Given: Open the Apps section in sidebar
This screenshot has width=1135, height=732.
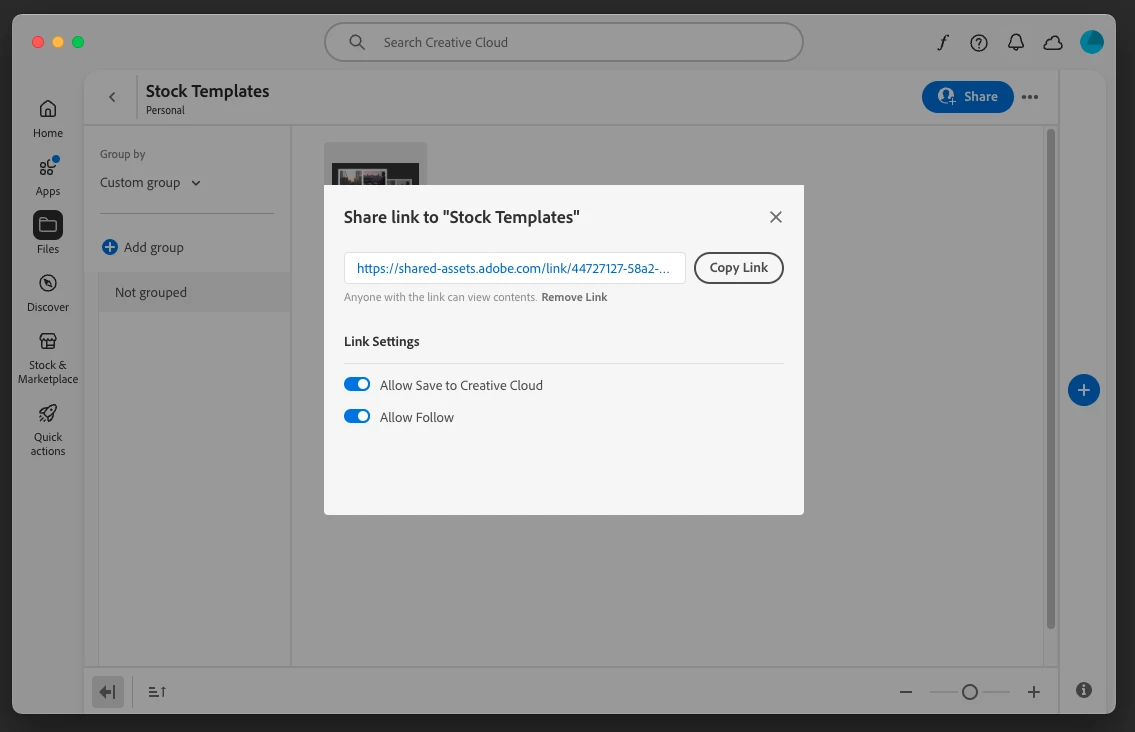Looking at the screenshot, I should tap(48, 177).
